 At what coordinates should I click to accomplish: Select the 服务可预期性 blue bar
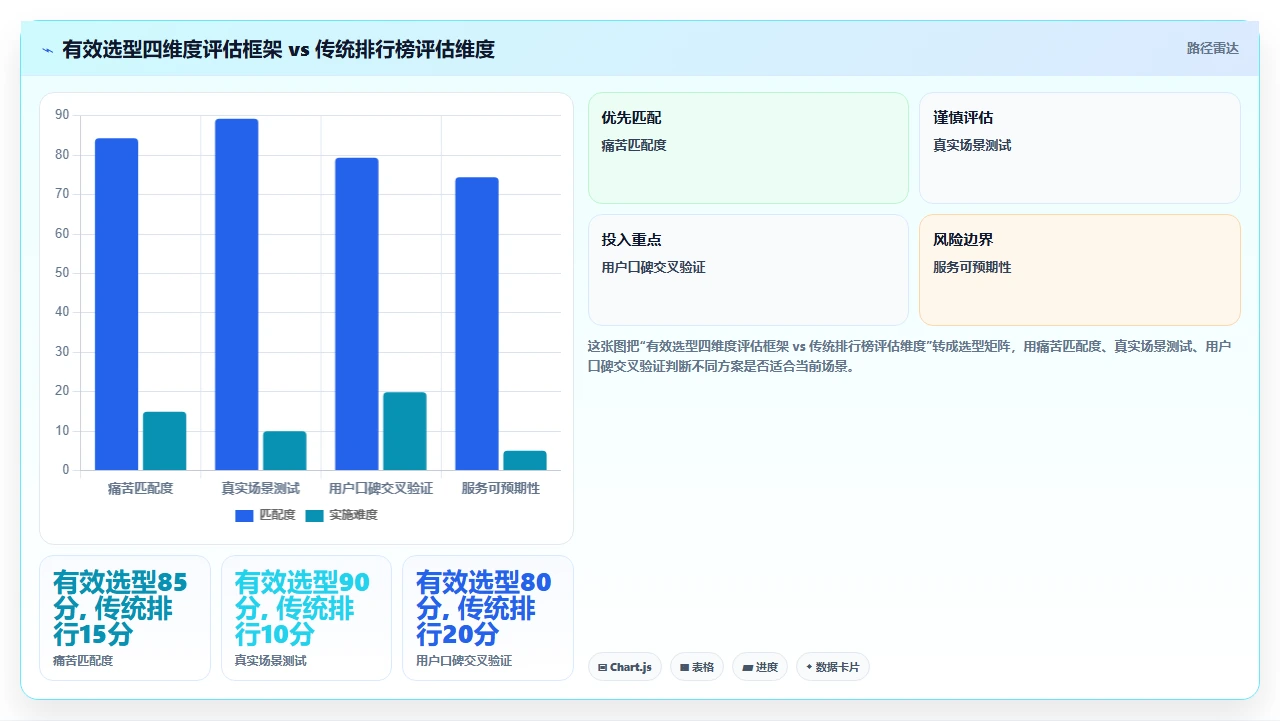coord(476,324)
